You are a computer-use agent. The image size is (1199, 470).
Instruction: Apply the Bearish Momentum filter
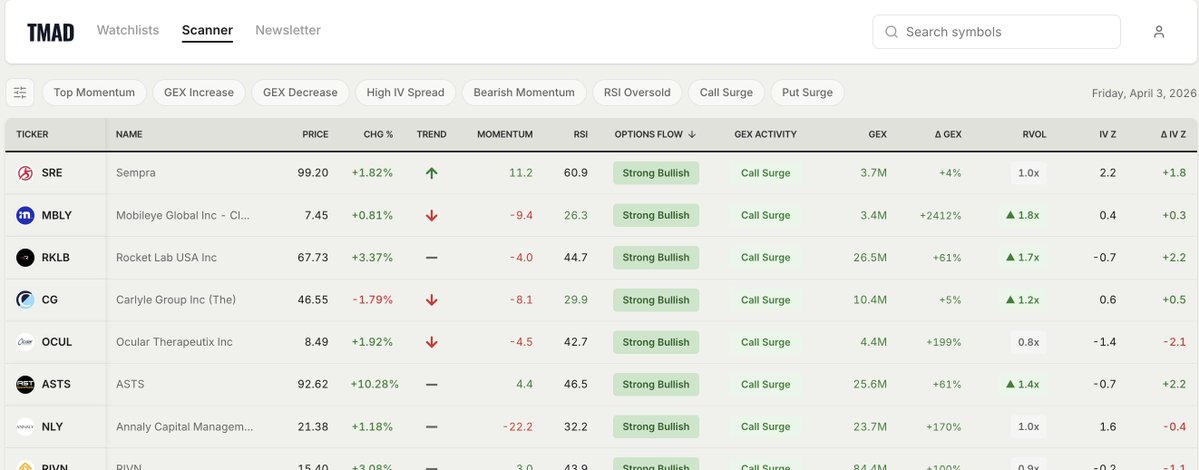tap(524, 92)
